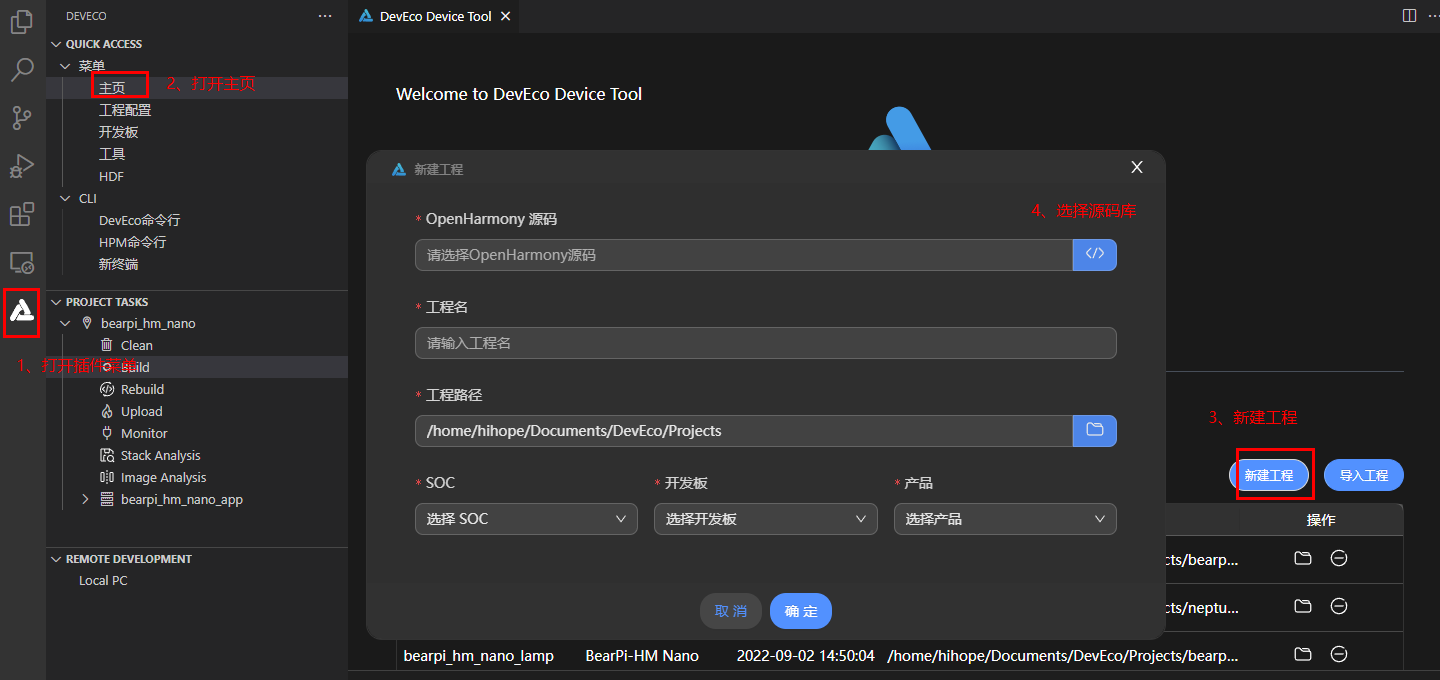The image size is (1440, 680).
Task: Collapse the QUICK ACCESS section
Action: (x=56, y=44)
